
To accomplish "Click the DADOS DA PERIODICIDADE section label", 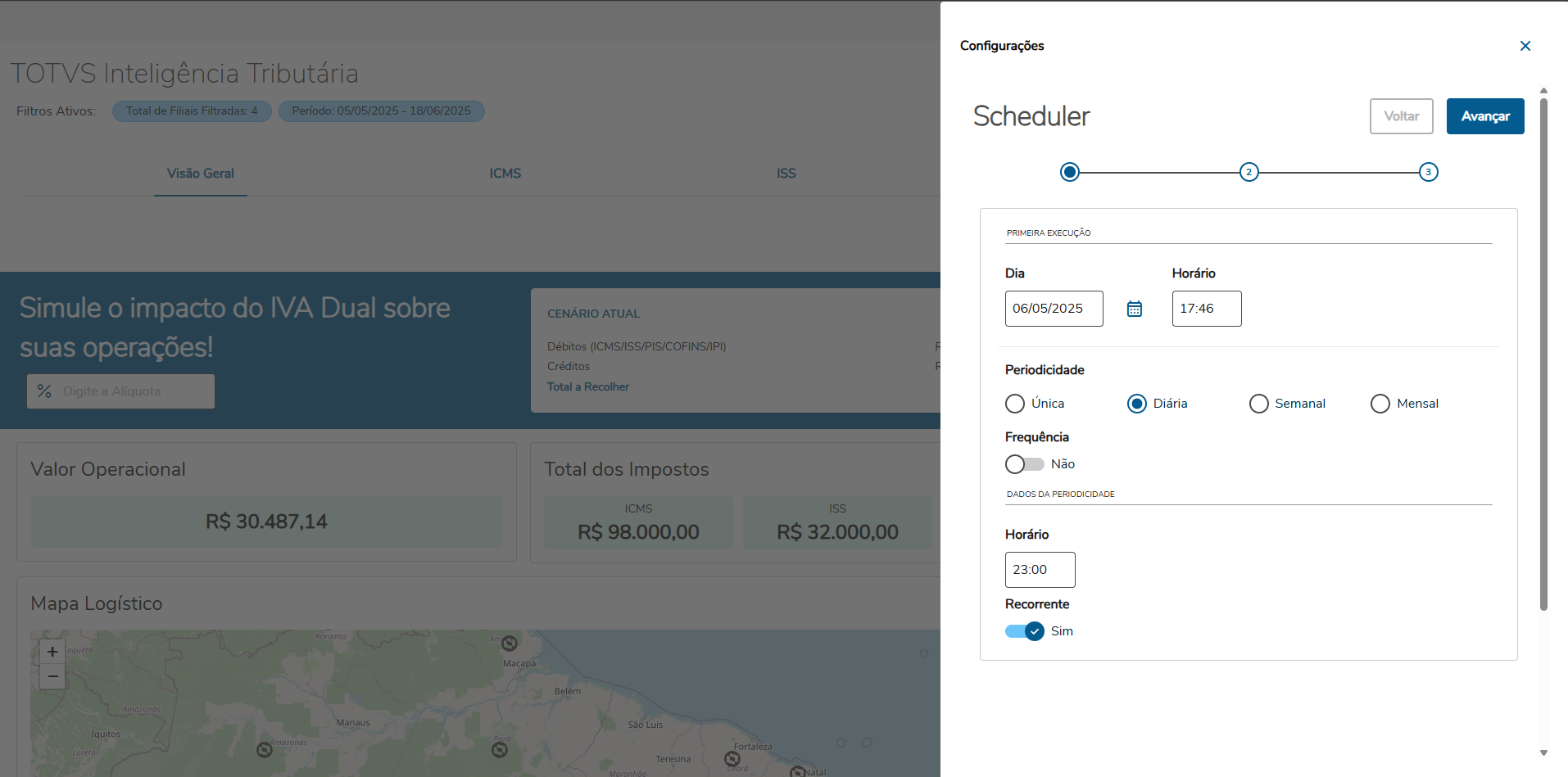I will pos(1061,495).
